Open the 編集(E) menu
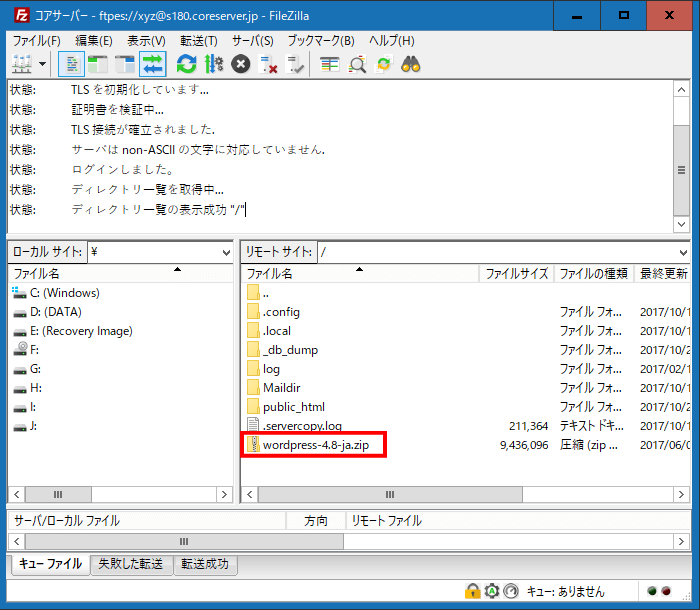 click(94, 41)
